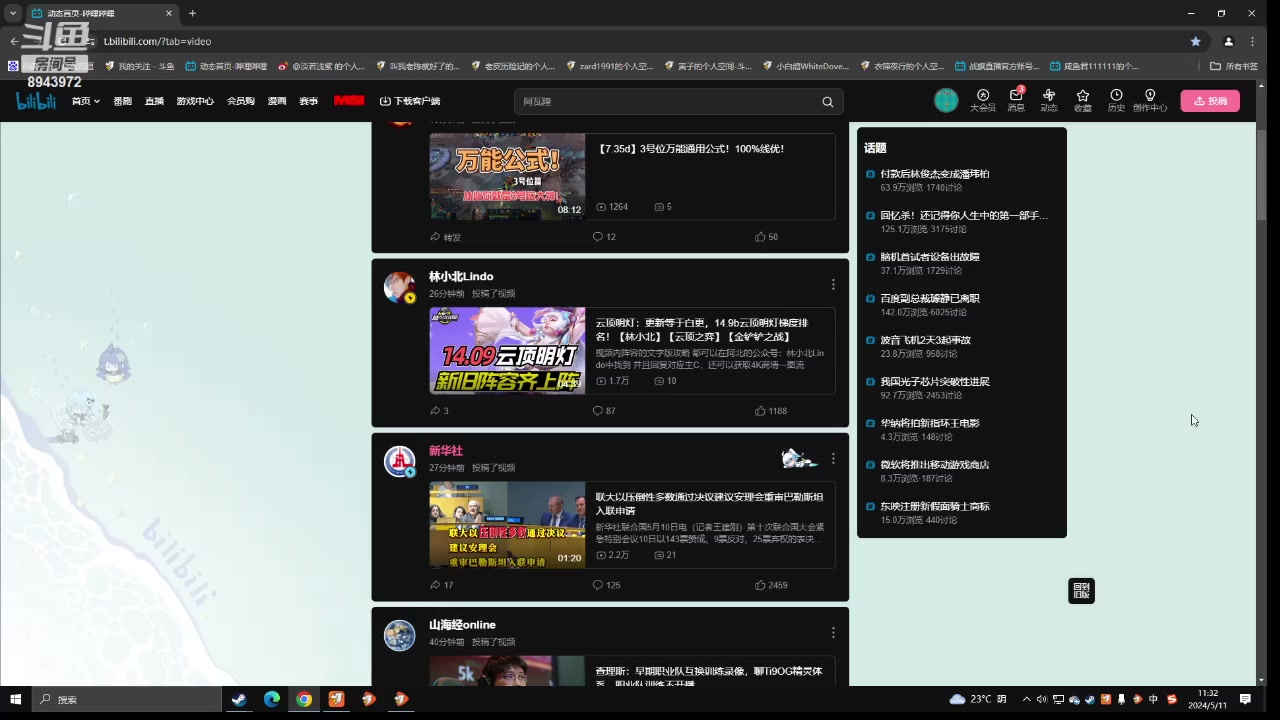Image resolution: width=1280 pixels, height=720 pixels.
Task: Open the Steam taskbar icon
Action: pos(239,699)
